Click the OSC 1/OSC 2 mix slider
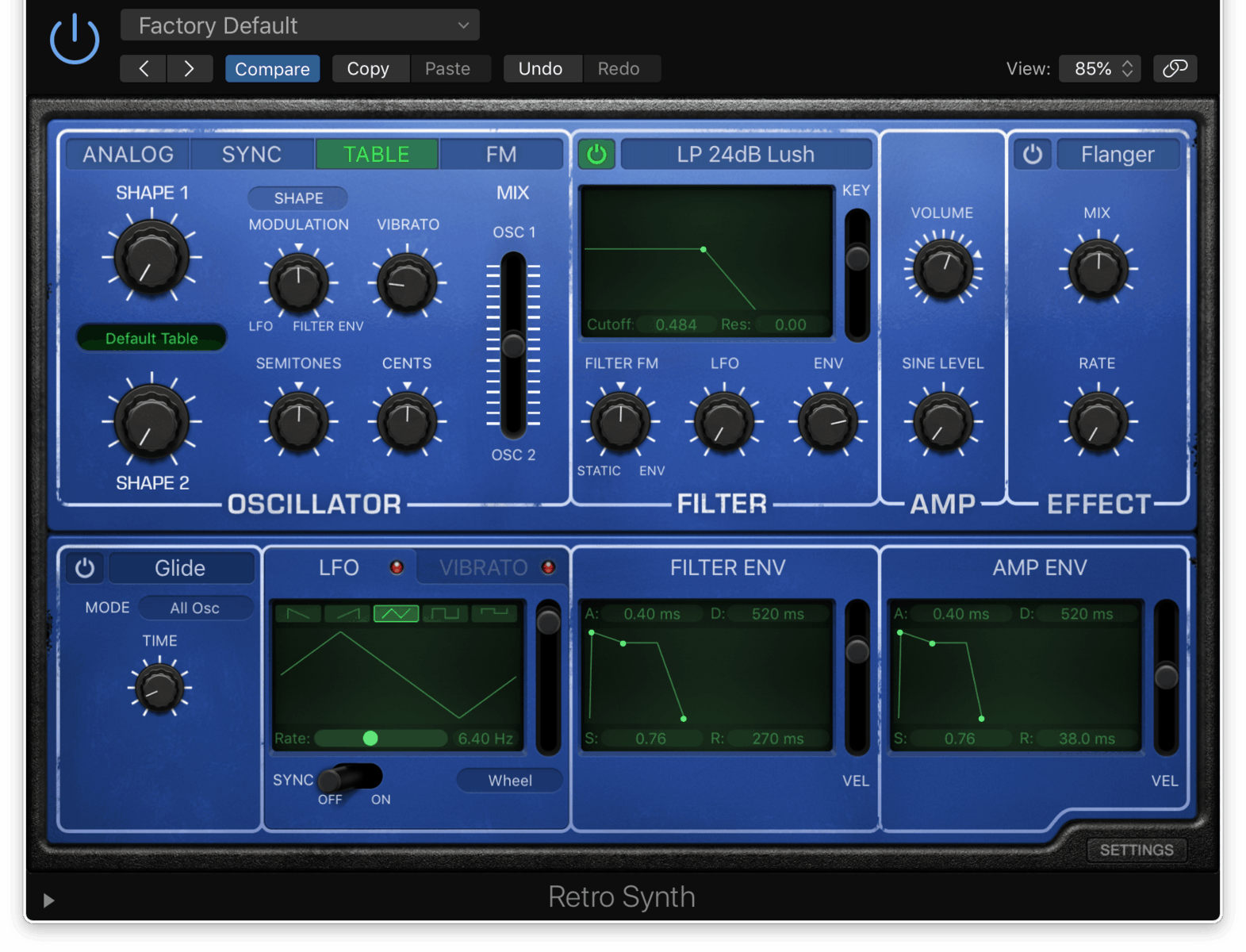This screenshot has height=952, width=1246. (x=513, y=345)
